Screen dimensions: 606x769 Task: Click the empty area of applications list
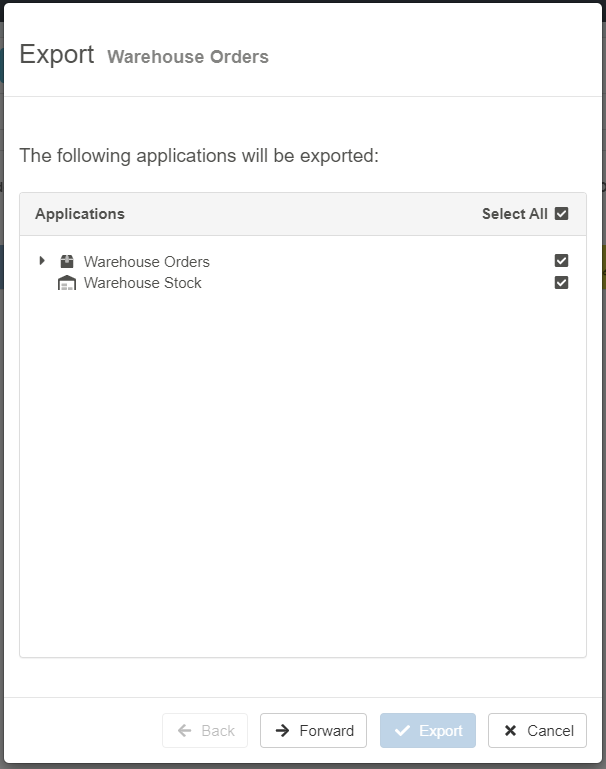[302, 470]
